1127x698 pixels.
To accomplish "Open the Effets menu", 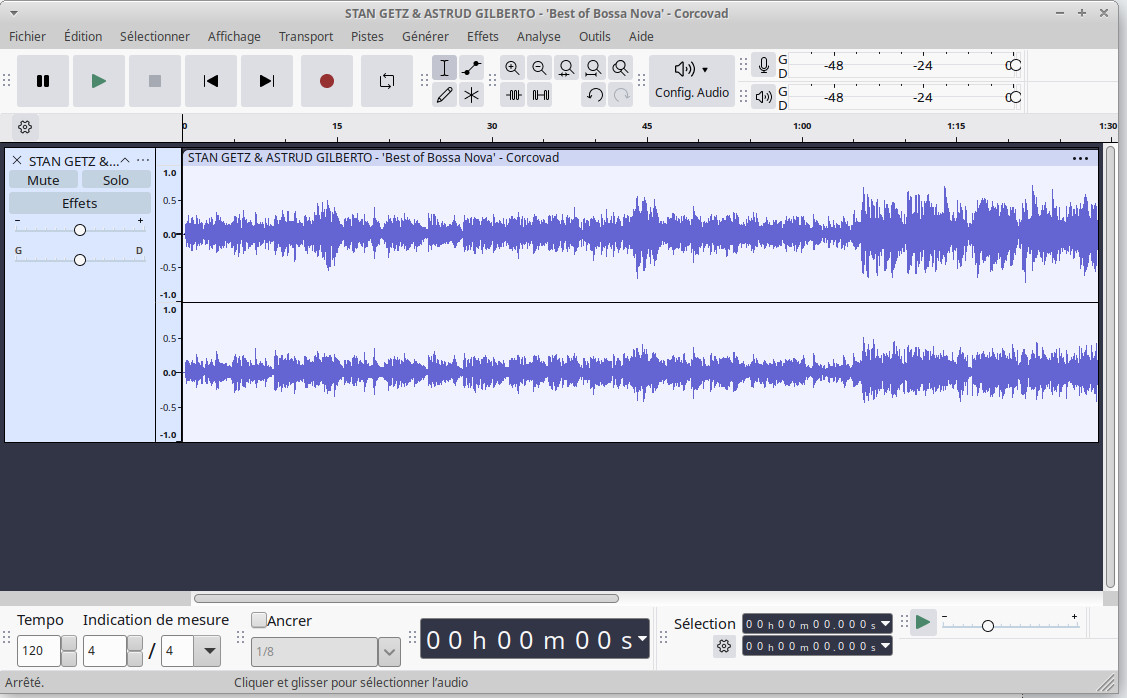I will click(x=482, y=36).
